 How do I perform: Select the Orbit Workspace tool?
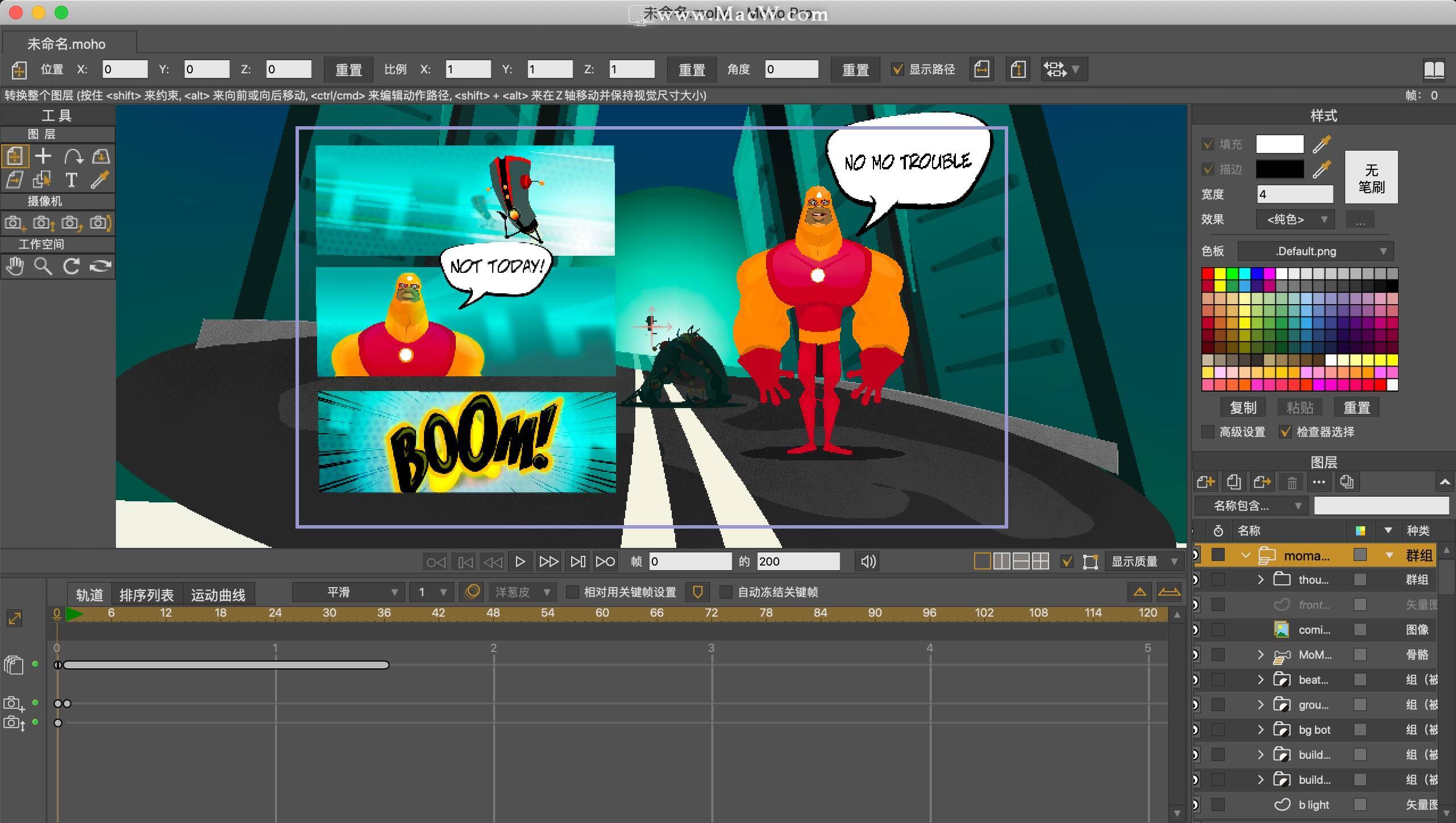[x=100, y=266]
